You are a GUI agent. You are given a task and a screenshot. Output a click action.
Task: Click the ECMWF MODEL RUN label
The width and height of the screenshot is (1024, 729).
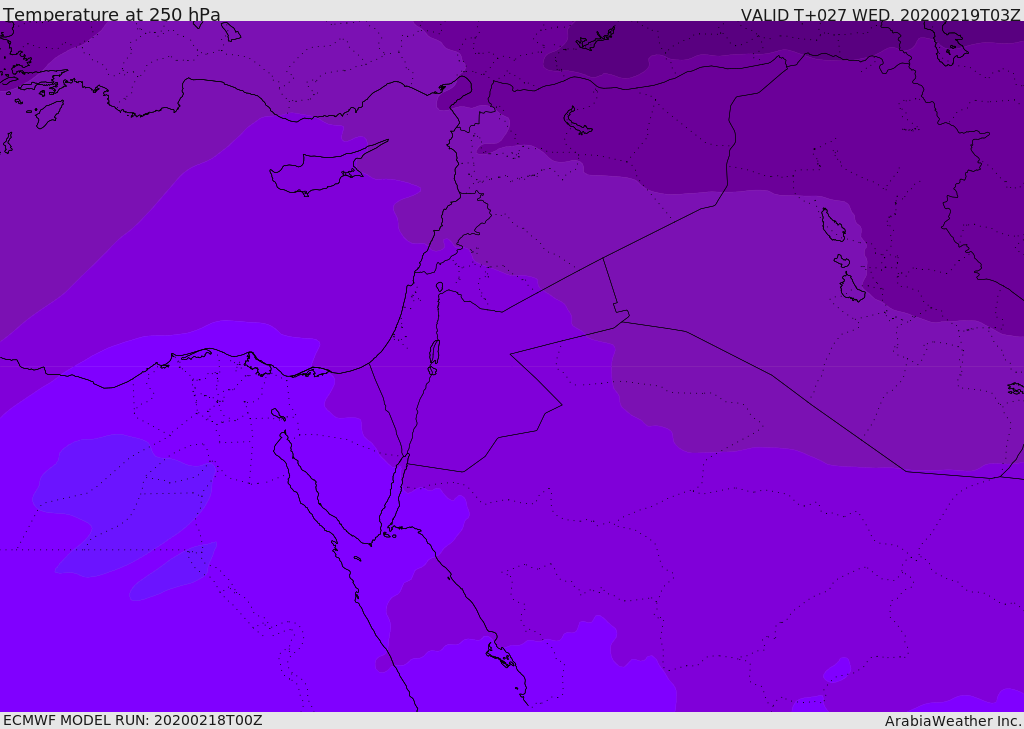coord(132,720)
